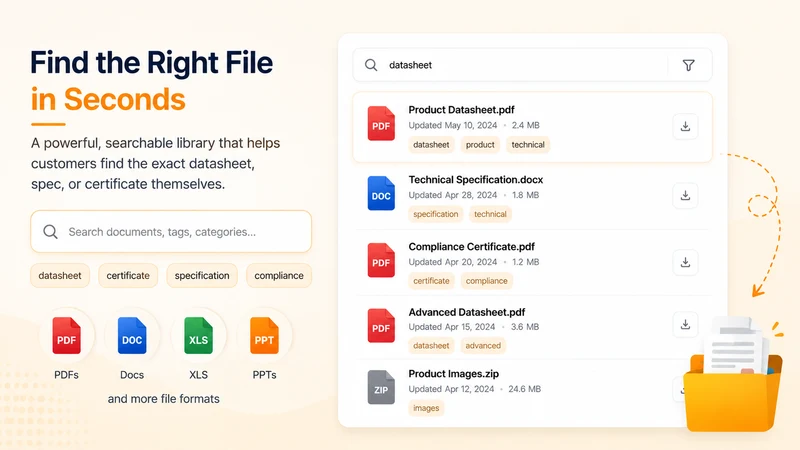Screen dimensions: 800x450
Task: Click the '1.2 MB' file size
Action: (526, 262)
